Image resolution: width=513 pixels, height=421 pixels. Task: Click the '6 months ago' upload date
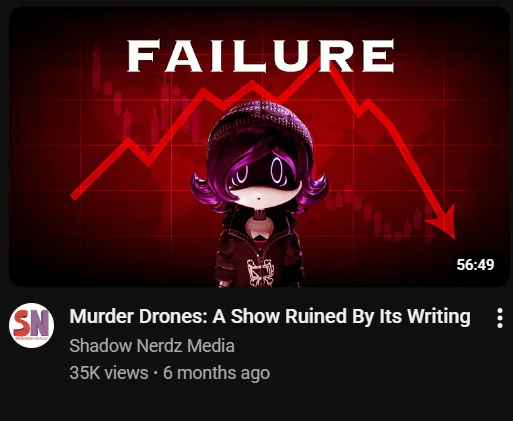(x=216, y=373)
